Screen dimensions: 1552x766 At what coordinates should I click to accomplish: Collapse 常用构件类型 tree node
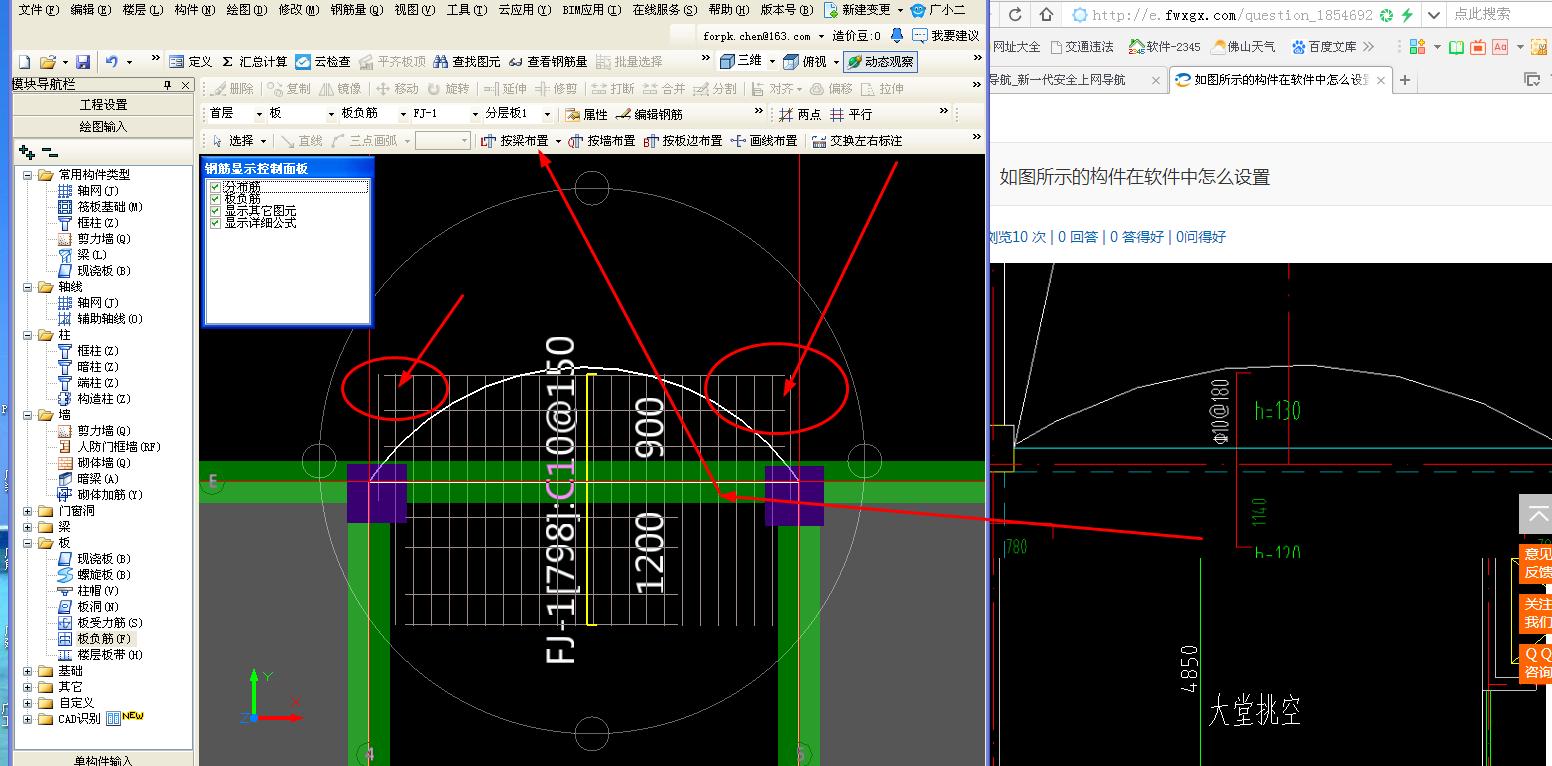tap(28, 175)
